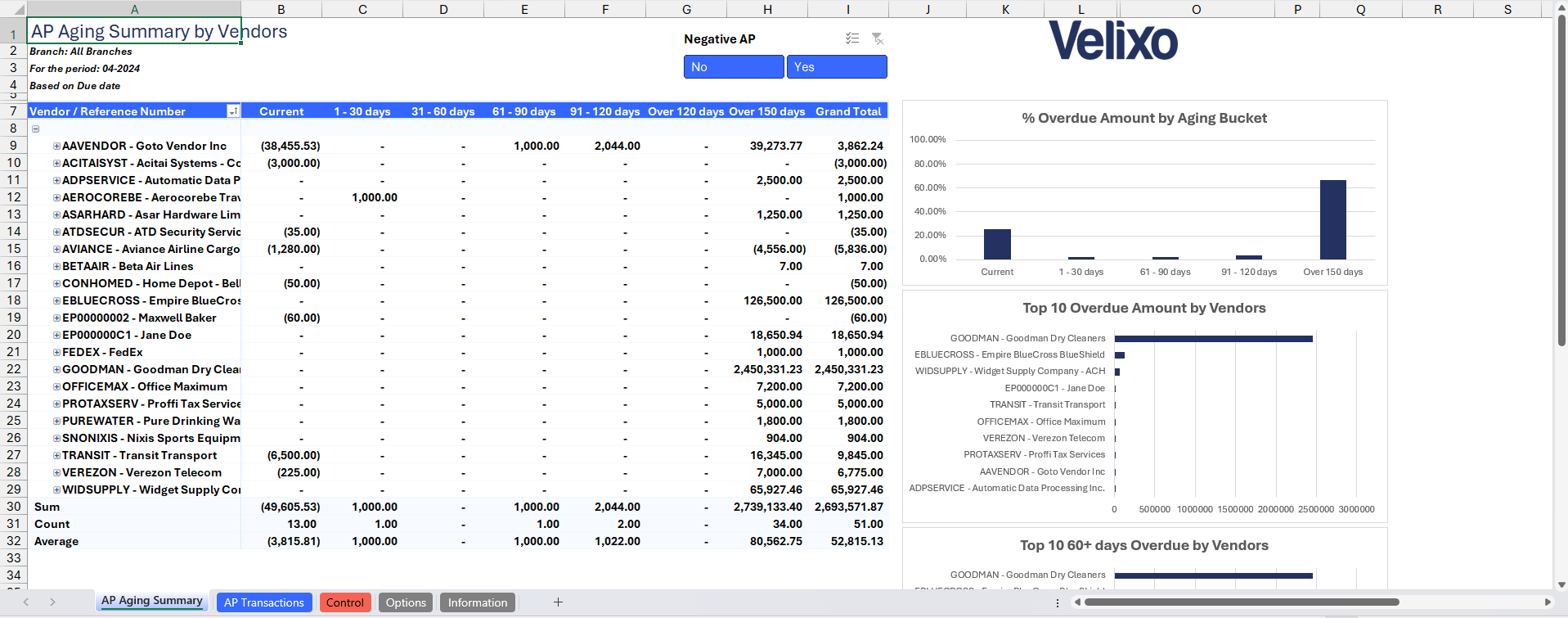Expand the PROTAXSERV vendor row
Screen dimensions: 1568x618
pos(56,404)
